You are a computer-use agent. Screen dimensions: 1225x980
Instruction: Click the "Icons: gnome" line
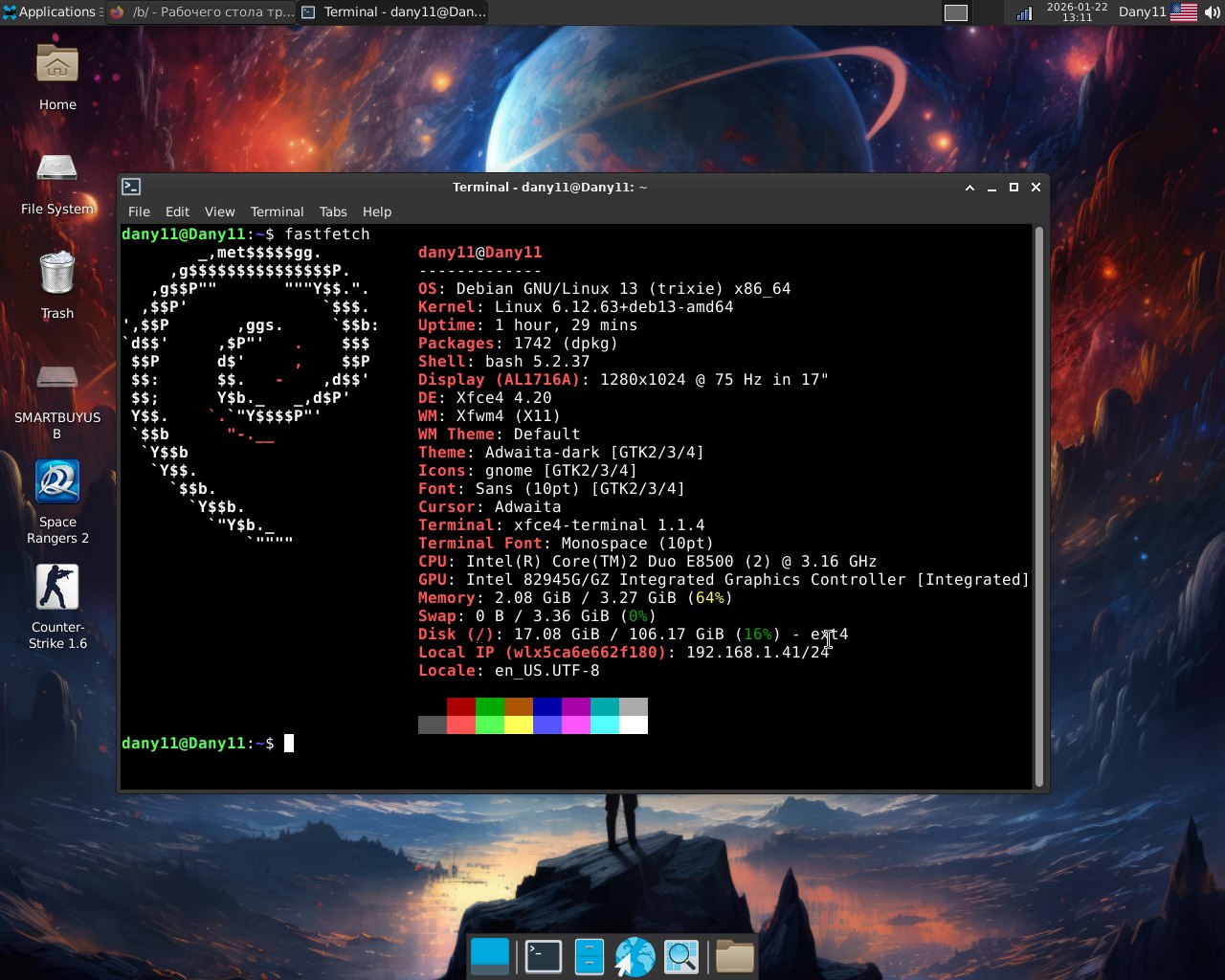(528, 471)
